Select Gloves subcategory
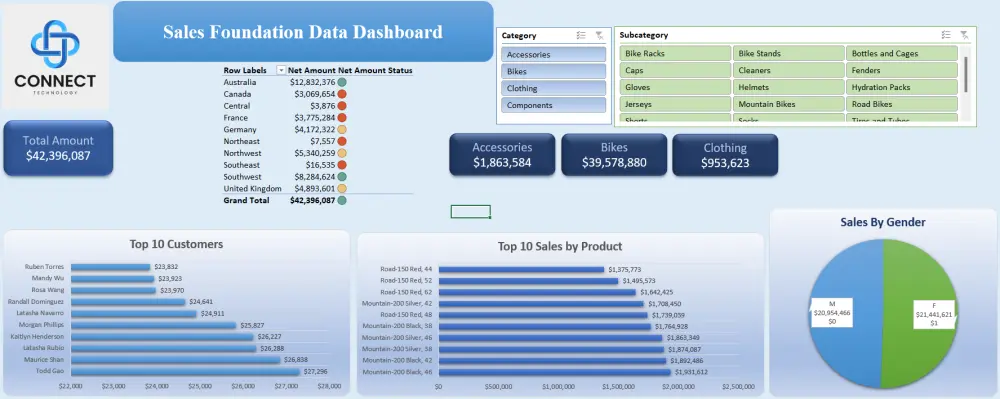Image resolution: width=1000 pixels, height=399 pixels. click(675, 87)
